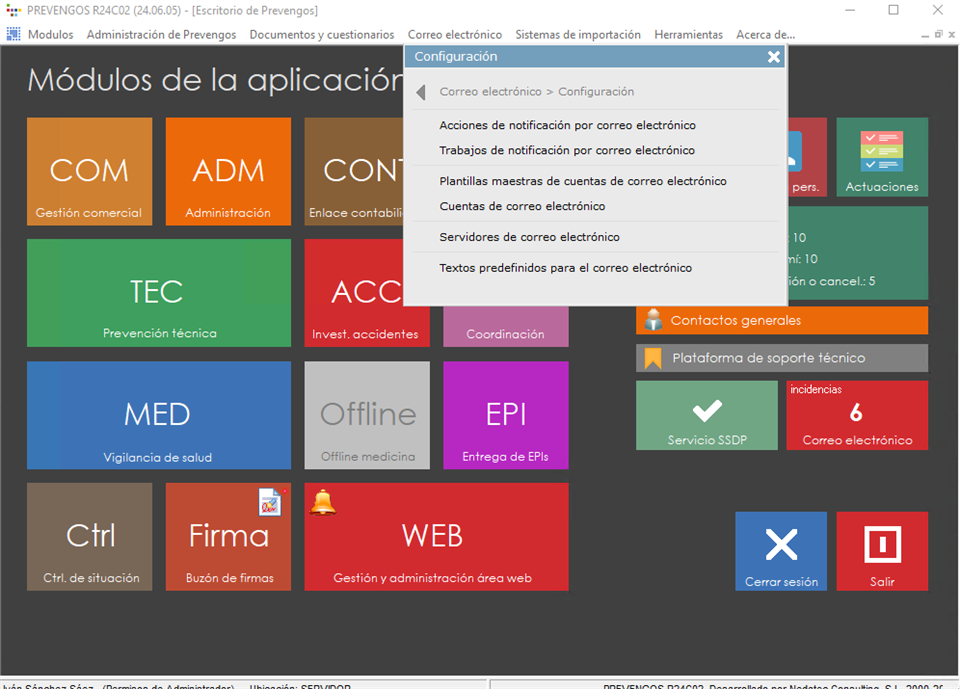The image size is (960, 689).
Task: Select Servidores de correo electrónico option
Action: (x=529, y=237)
